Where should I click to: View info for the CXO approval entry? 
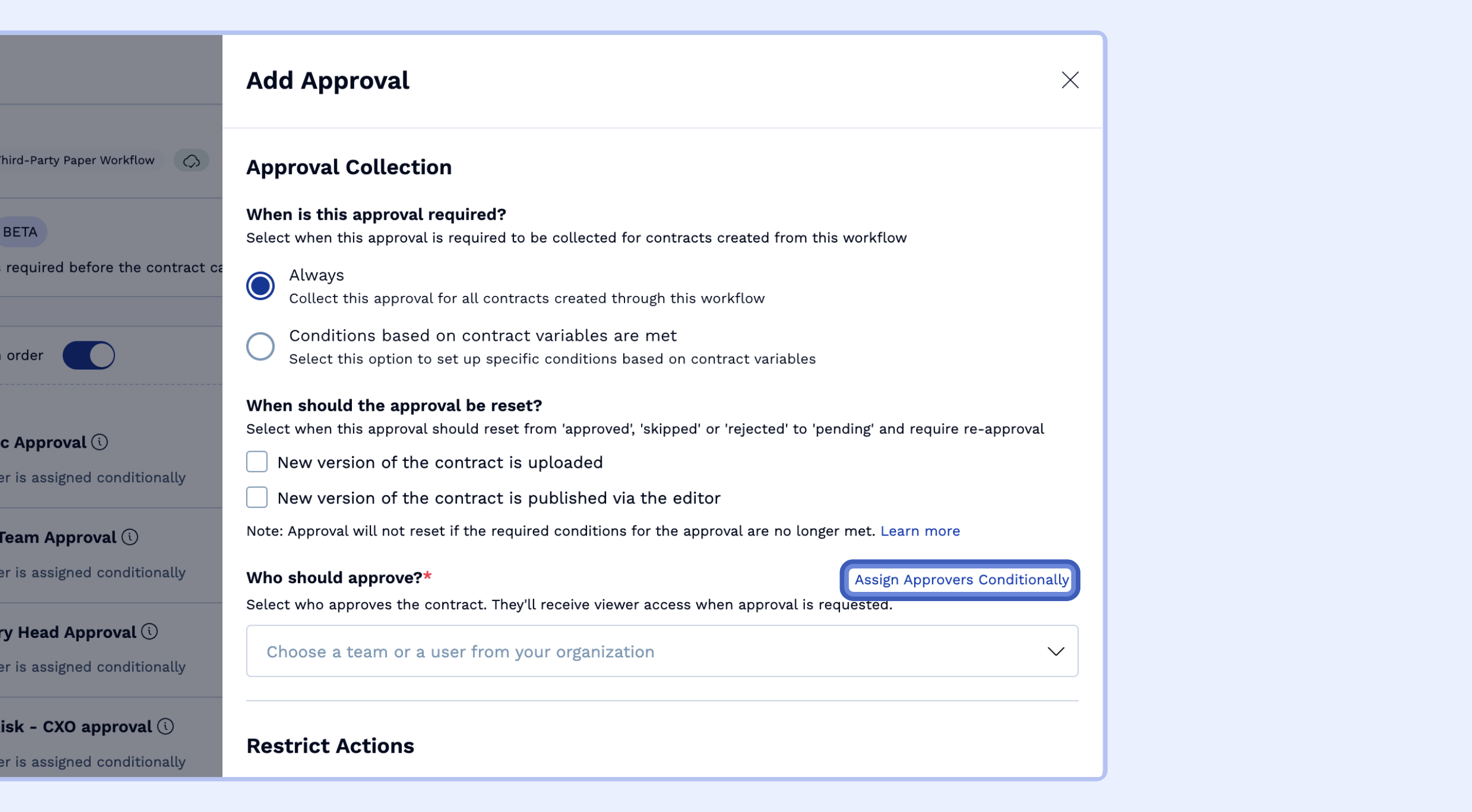coord(166,726)
